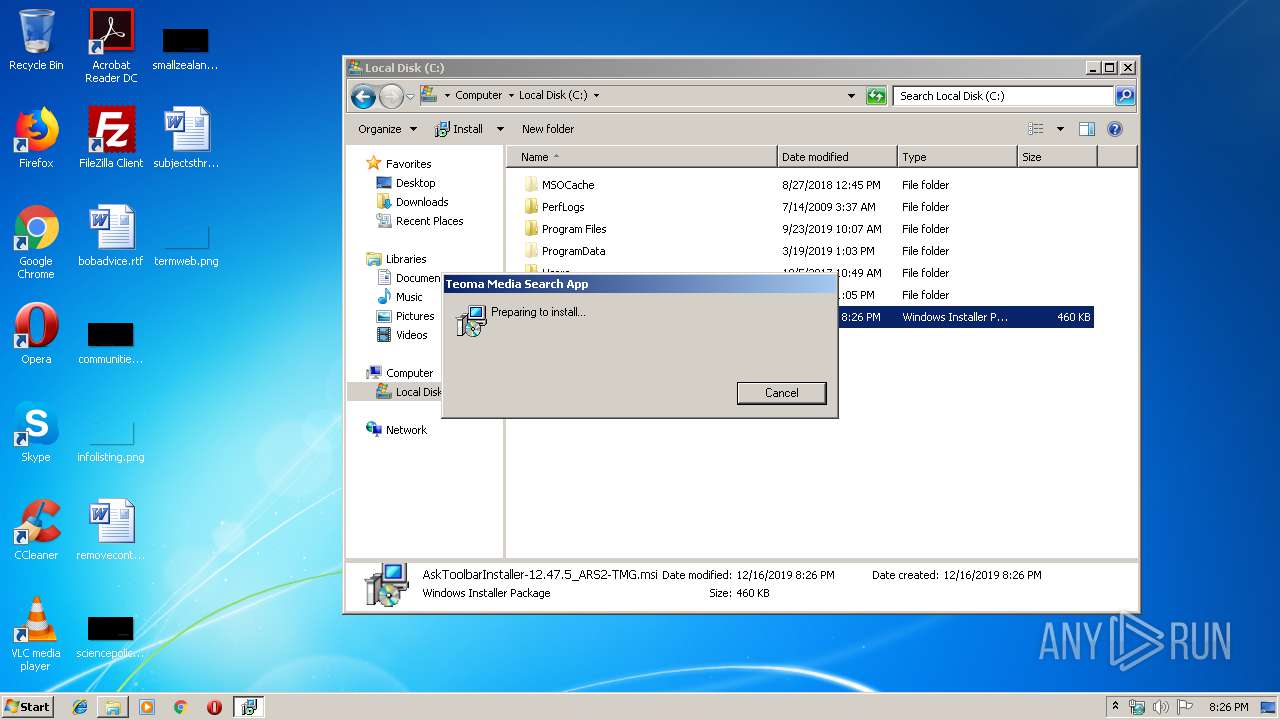The width and height of the screenshot is (1280, 720).
Task: Show hidden system tray icons
Action: pos(1116,707)
